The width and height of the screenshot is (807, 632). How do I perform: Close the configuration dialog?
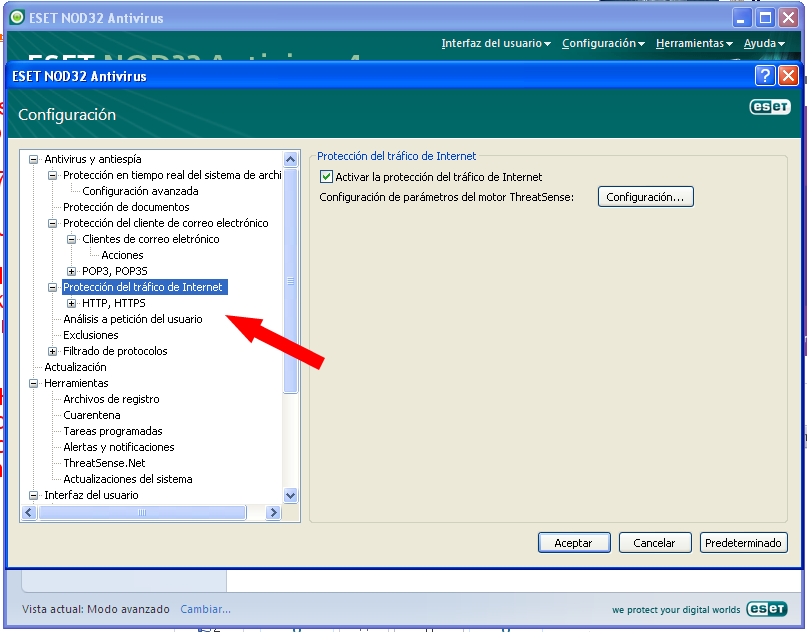pyautogui.click(x=788, y=76)
